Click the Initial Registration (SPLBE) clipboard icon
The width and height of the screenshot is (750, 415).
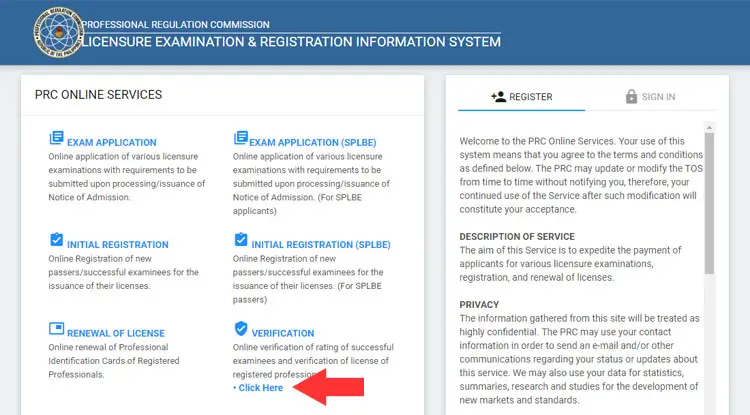(241, 239)
